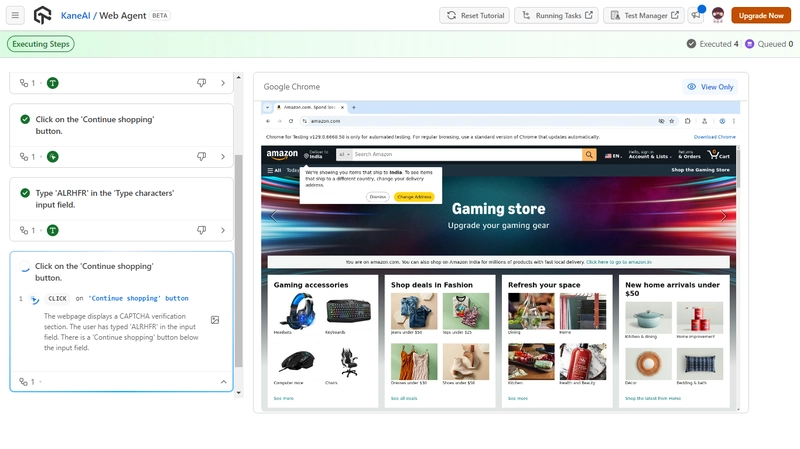Click the carousel previous arrow

(x=273, y=216)
